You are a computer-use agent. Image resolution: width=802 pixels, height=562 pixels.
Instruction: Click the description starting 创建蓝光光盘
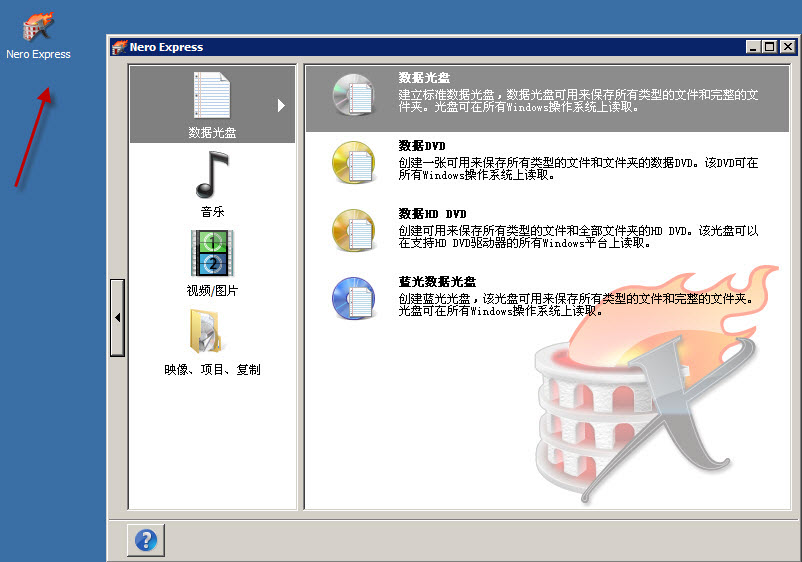pyautogui.click(x=575, y=305)
